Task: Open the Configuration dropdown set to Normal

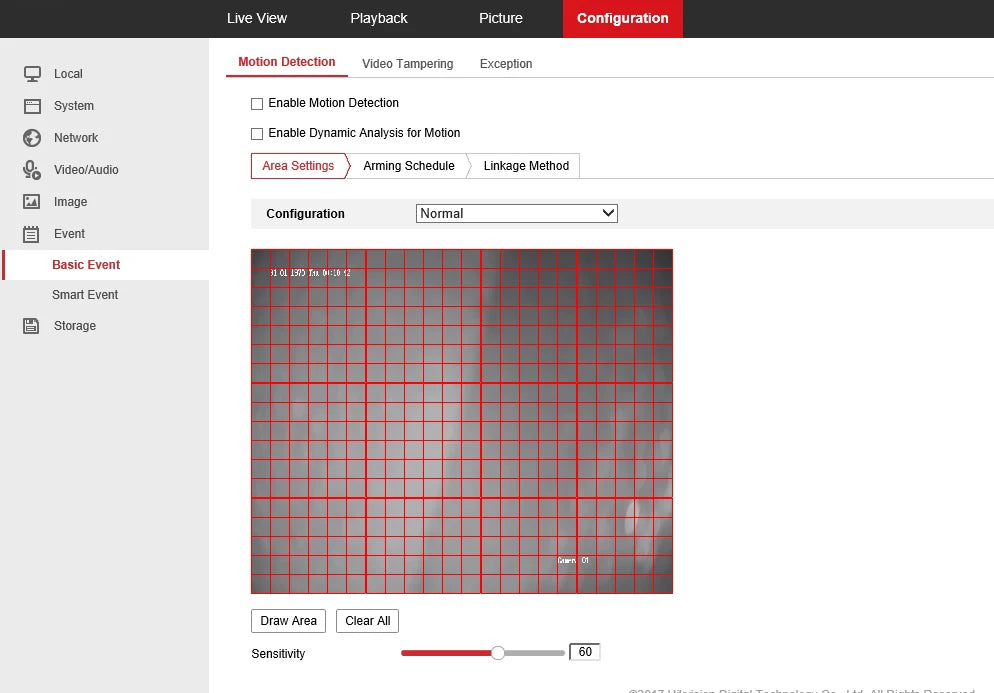Action: 516,213
